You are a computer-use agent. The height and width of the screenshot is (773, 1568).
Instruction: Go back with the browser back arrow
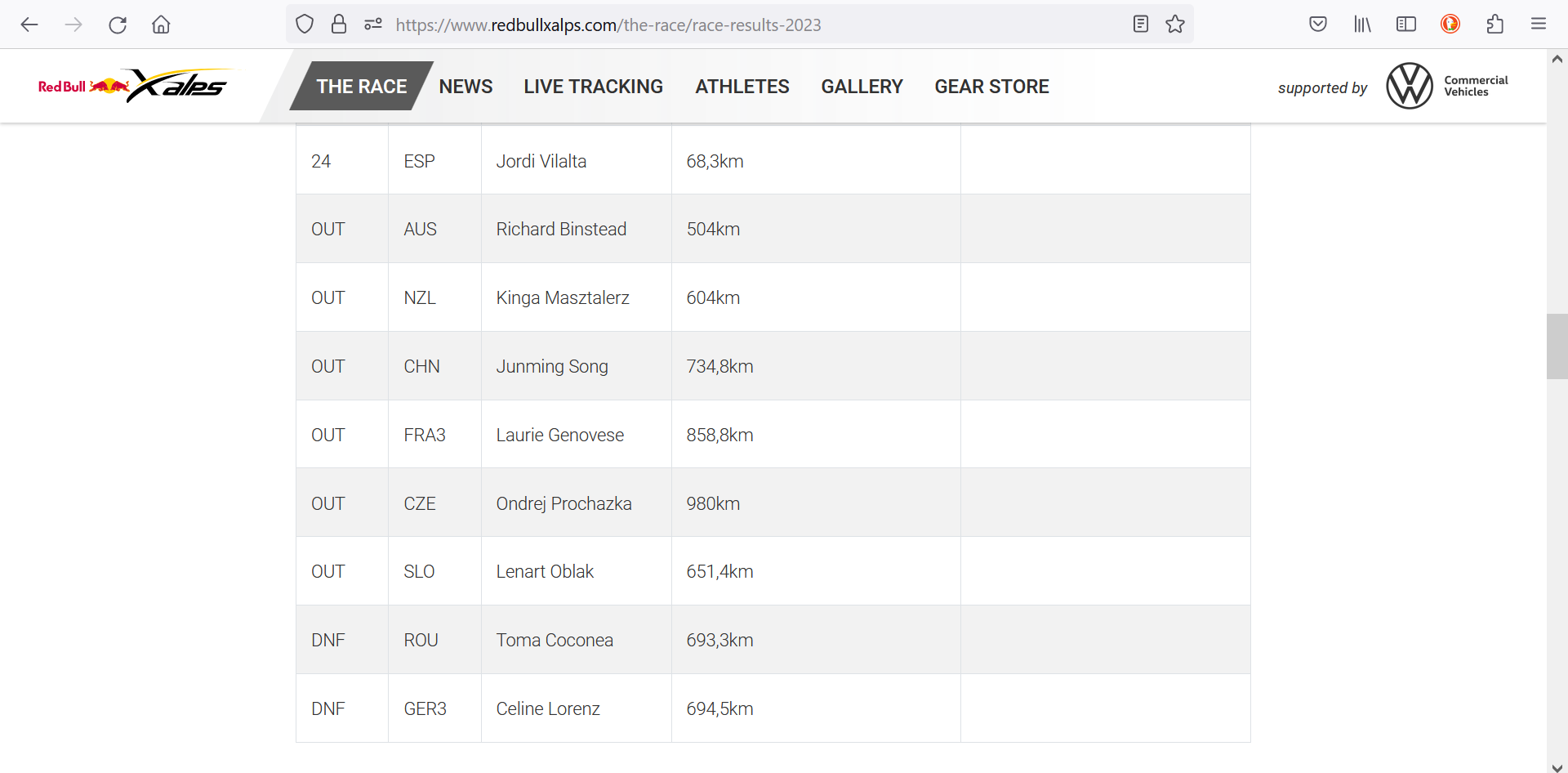[29, 25]
